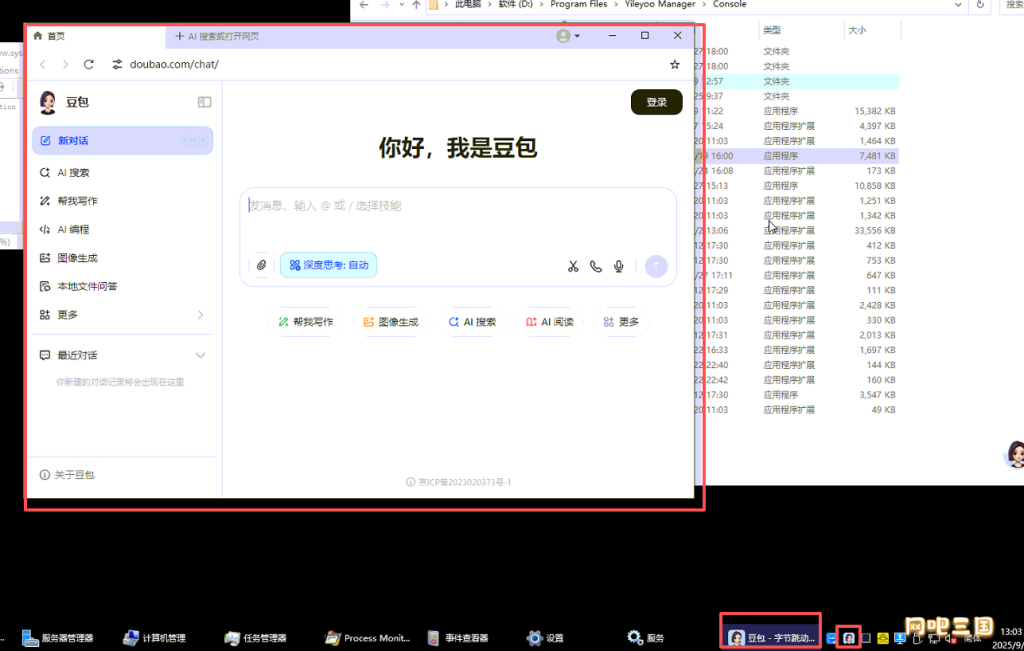Open 任务管理器 from the taskbar

256,638
